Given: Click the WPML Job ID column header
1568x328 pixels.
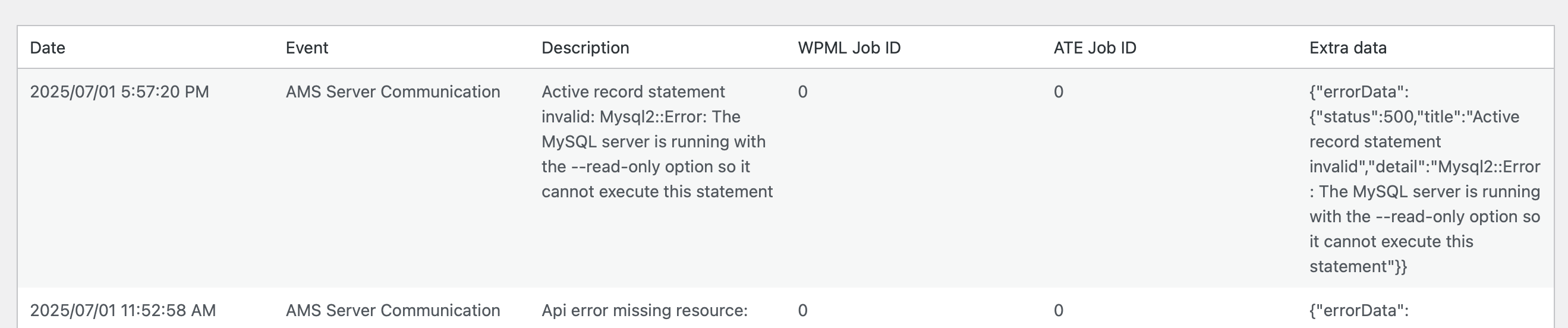Looking at the screenshot, I should [849, 48].
